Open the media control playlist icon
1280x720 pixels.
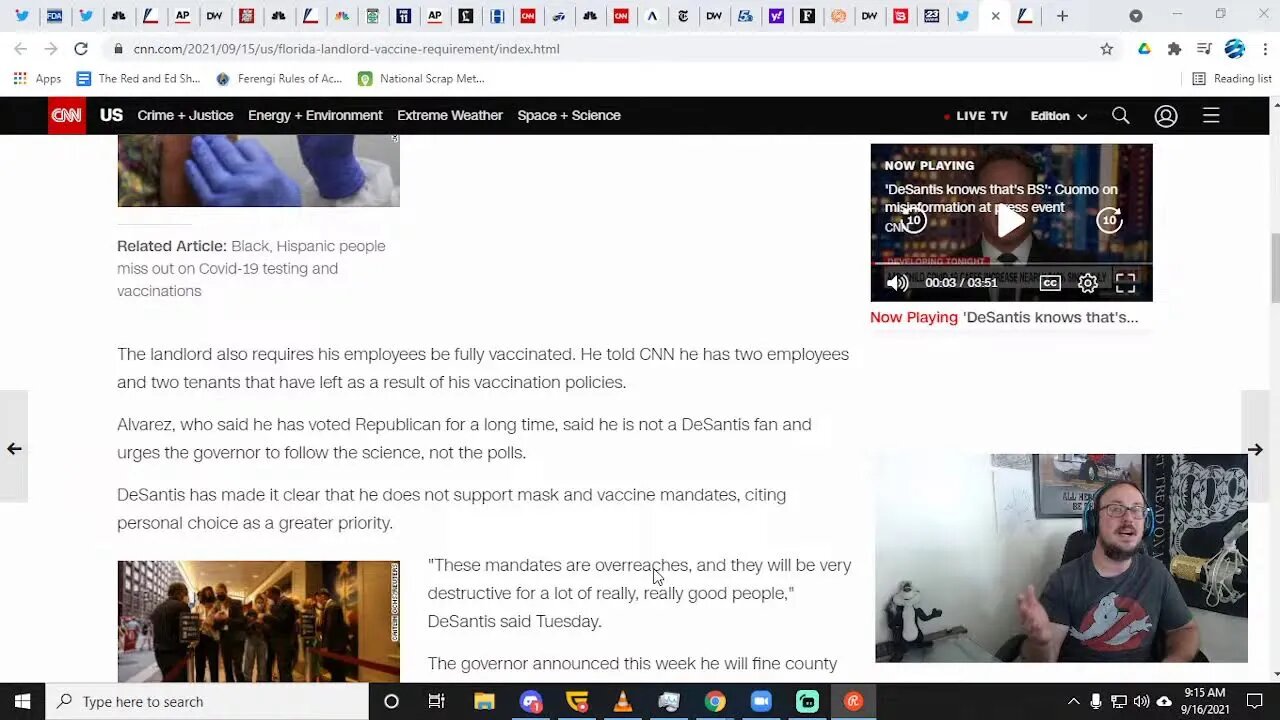[x=1204, y=48]
